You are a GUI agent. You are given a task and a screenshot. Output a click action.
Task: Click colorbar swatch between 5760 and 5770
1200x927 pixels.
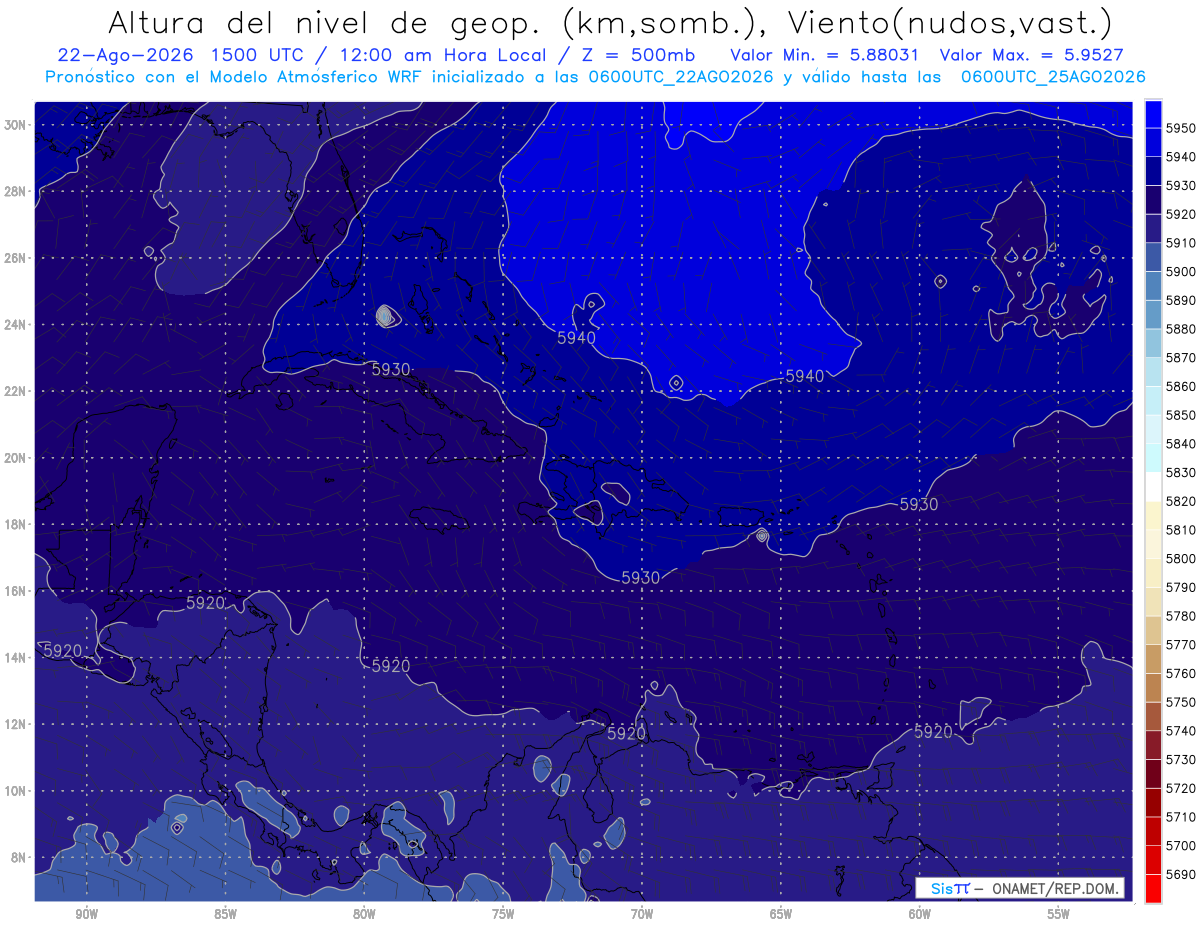[1153, 659]
